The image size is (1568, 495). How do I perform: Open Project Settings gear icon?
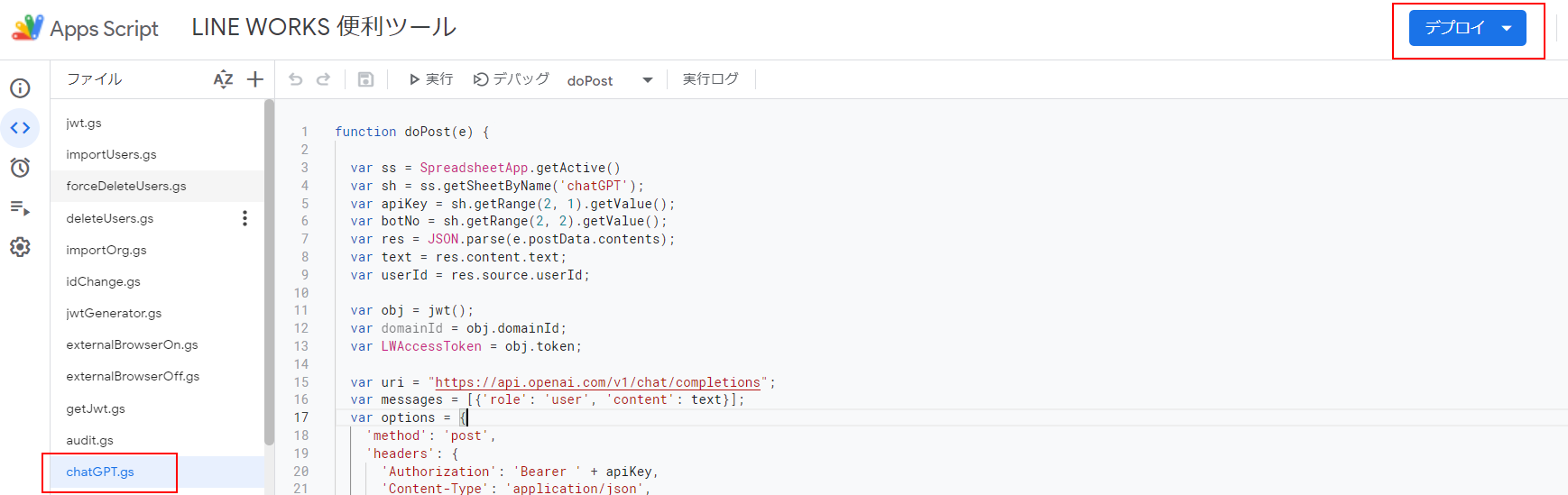pyautogui.click(x=20, y=247)
